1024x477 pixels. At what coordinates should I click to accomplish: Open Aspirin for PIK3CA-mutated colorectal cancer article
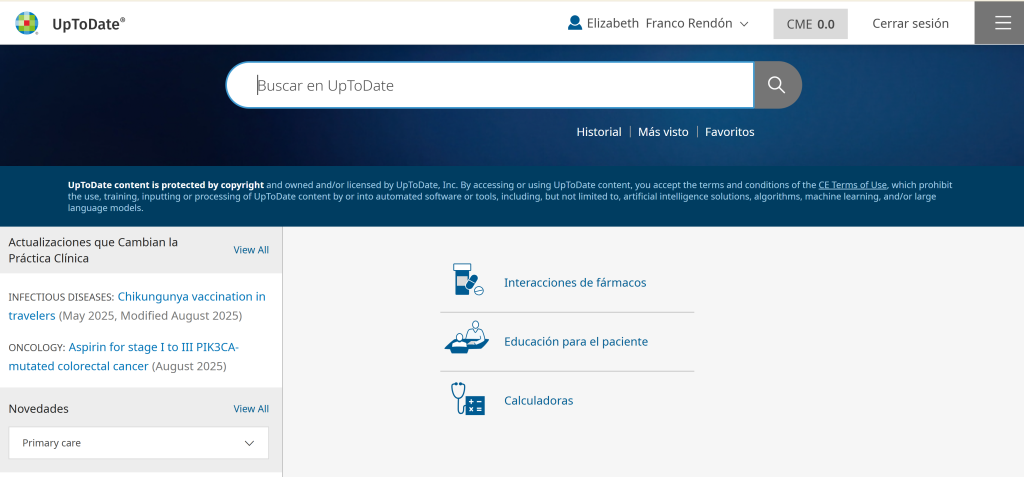point(124,356)
